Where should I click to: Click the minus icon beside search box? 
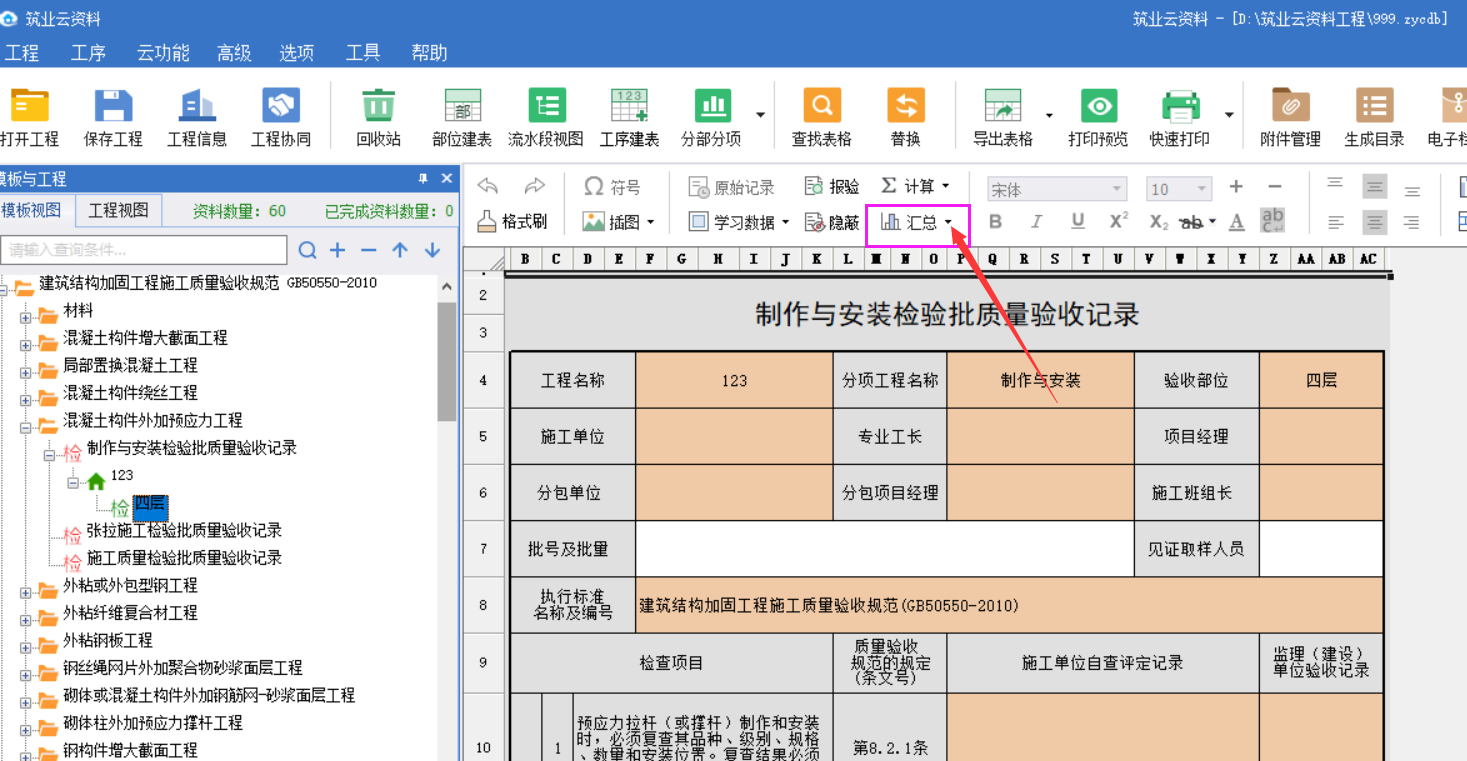click(x=369, y=250)
